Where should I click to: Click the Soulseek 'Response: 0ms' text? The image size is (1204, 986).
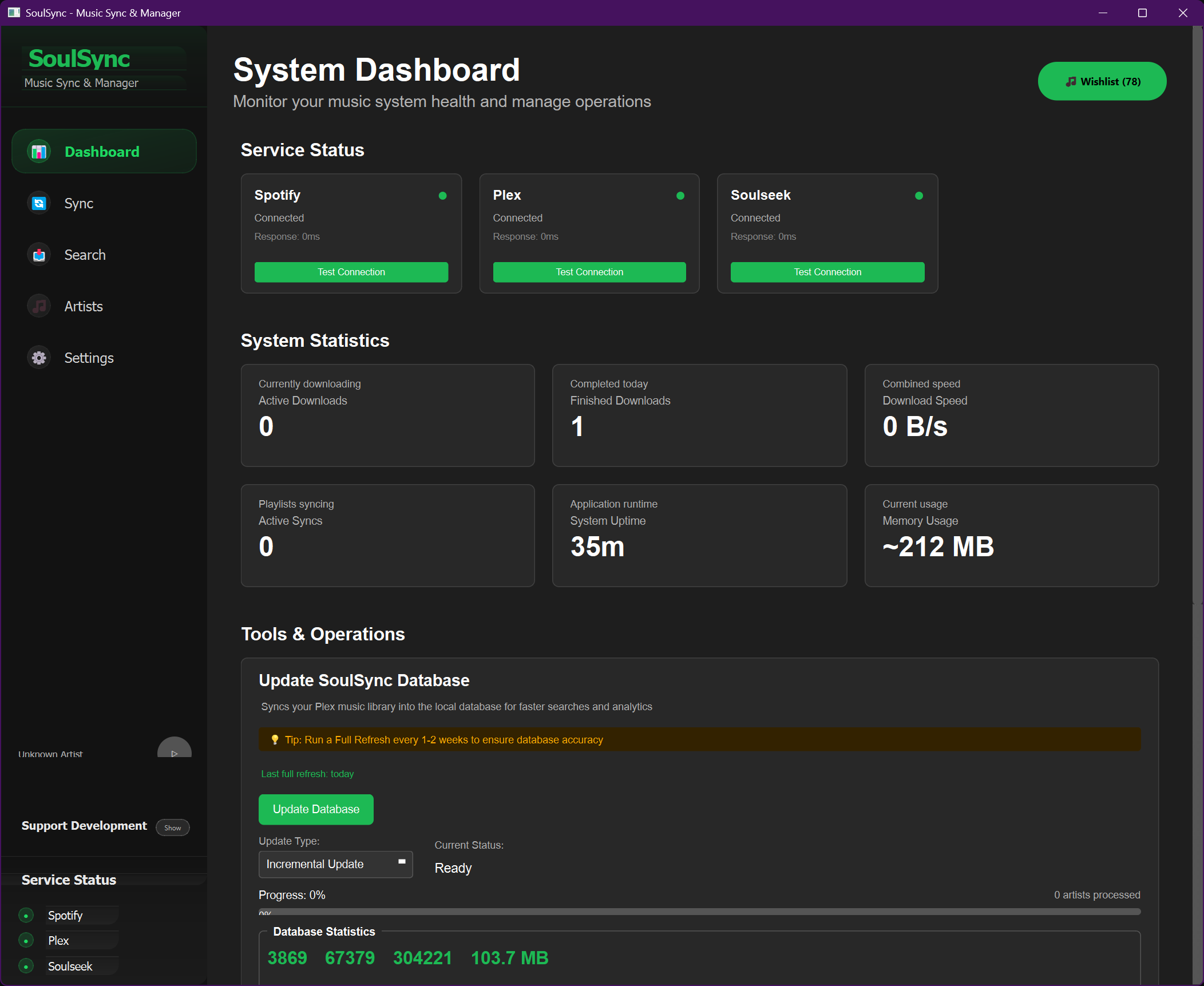[x=763, y=236]
